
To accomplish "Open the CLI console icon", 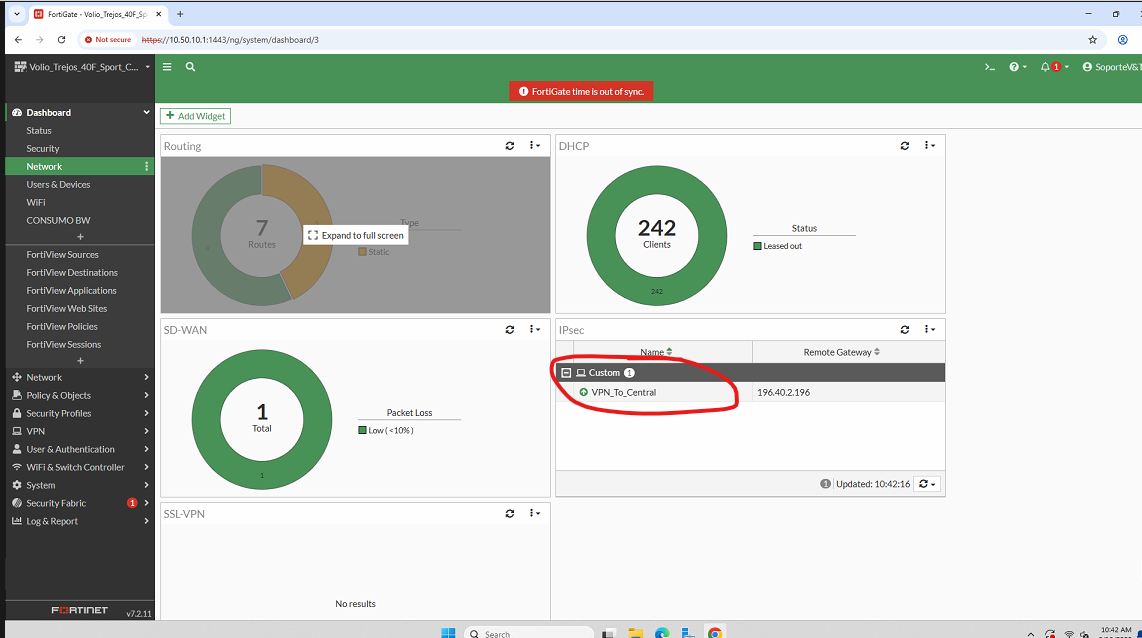I will [989, 67].
